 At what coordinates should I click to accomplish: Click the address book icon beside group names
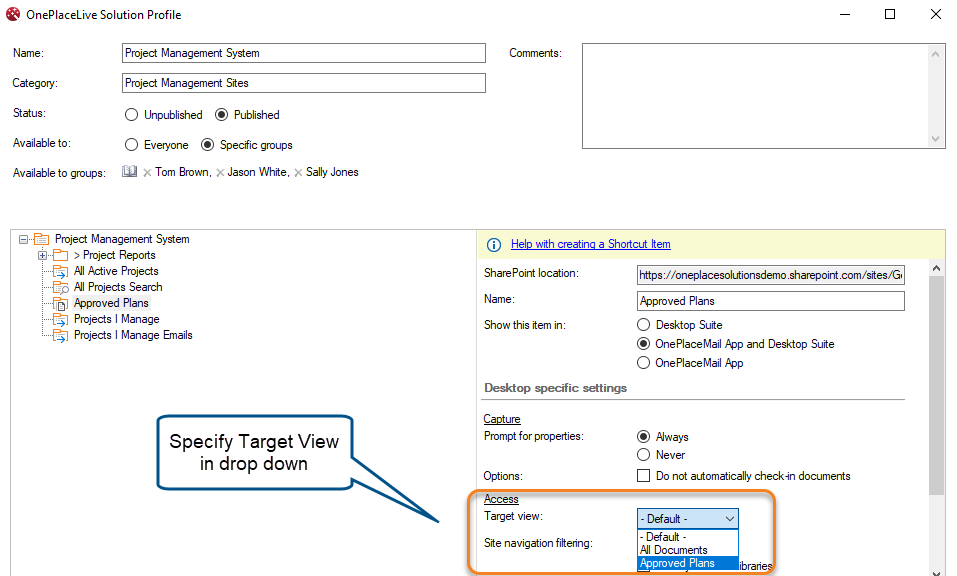[129, 172]
